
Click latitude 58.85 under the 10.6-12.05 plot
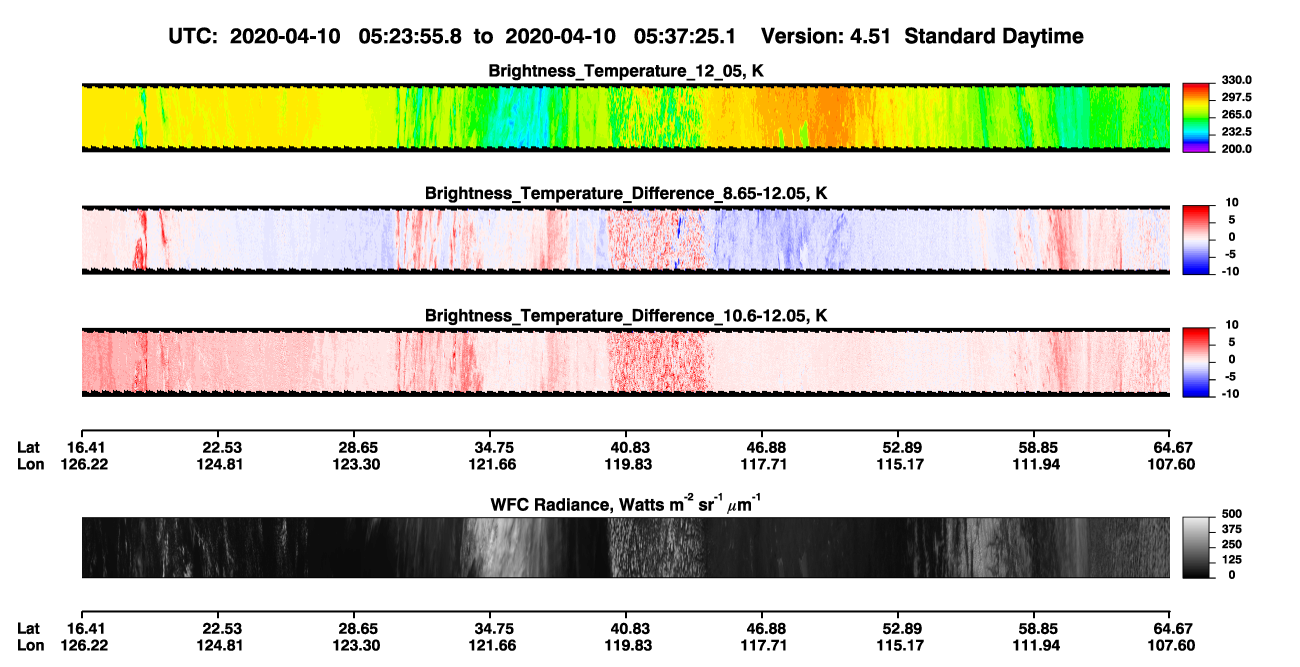point(1037,447)
